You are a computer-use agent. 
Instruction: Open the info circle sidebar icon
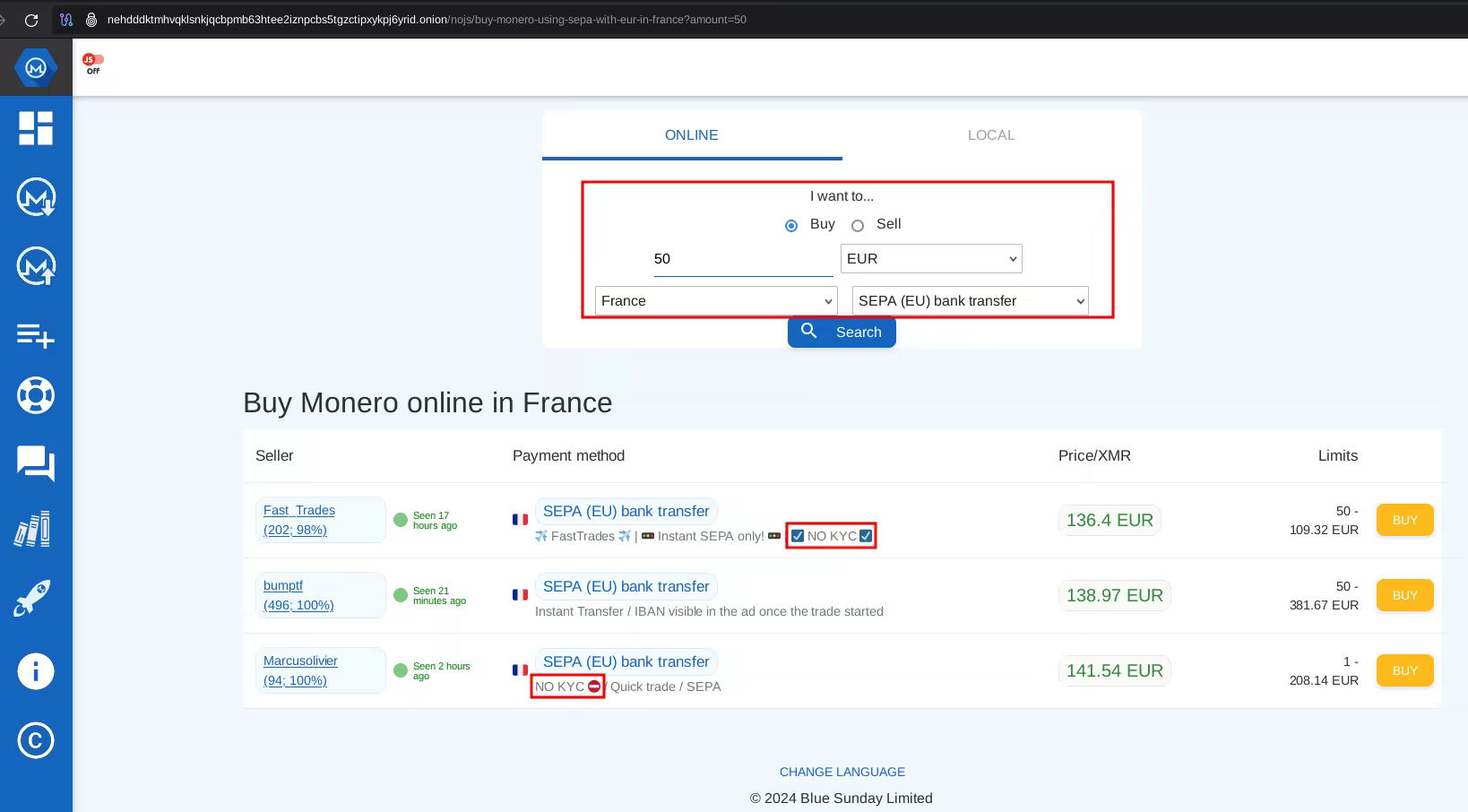(36, 671)
